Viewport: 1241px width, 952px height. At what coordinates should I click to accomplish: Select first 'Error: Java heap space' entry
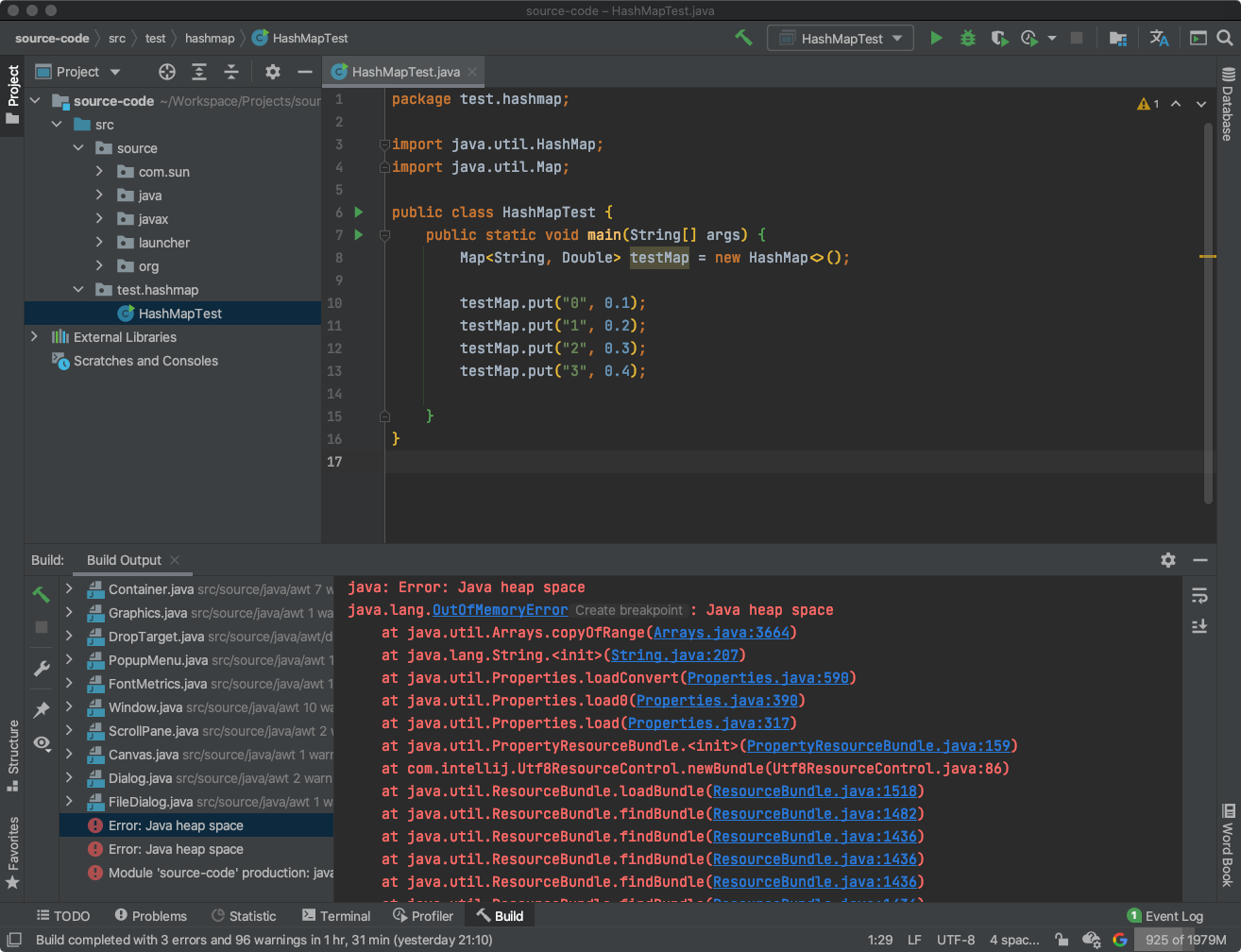(x=196, y=825)
